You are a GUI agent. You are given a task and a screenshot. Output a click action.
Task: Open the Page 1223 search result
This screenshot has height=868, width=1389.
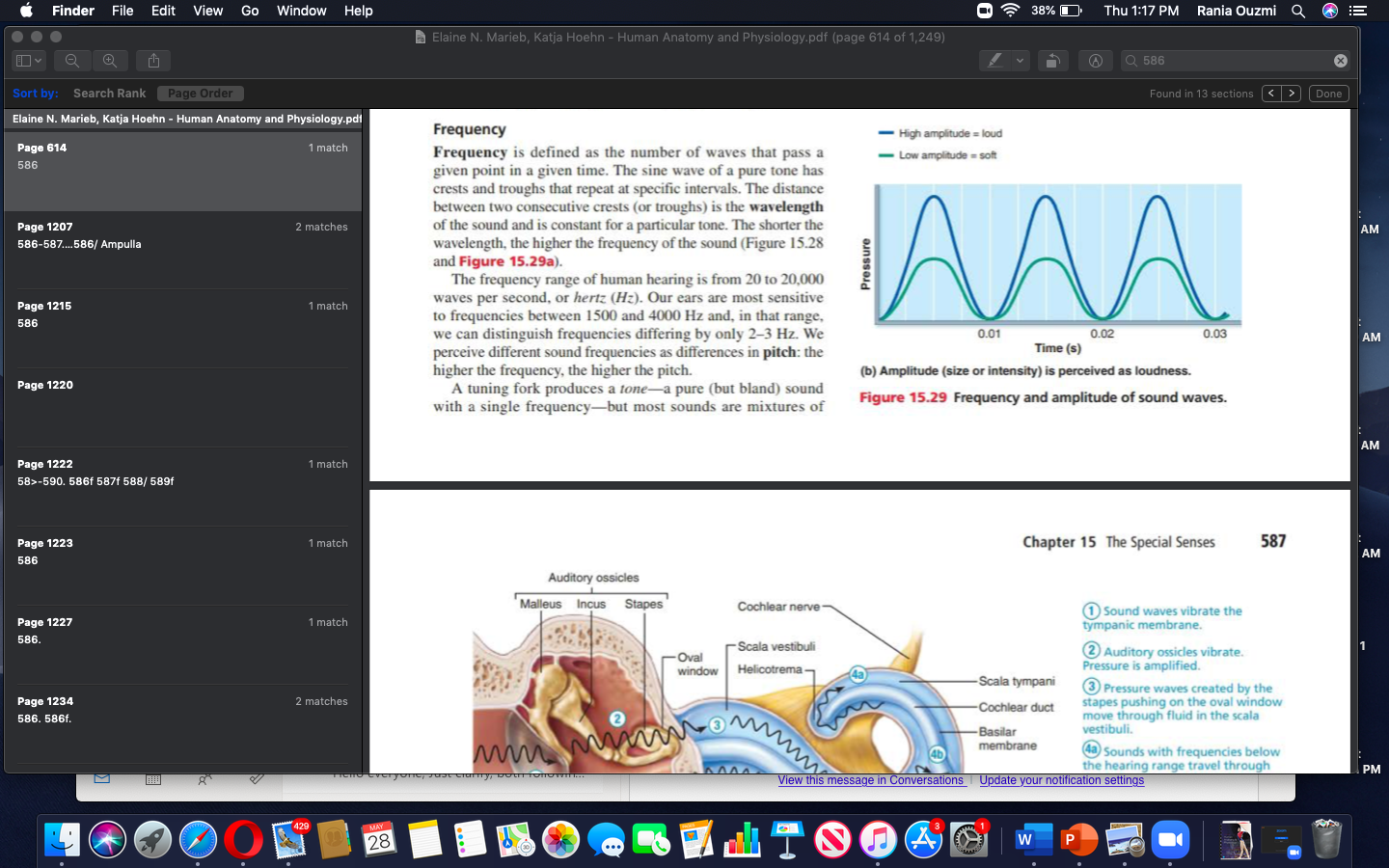[183, 566]
